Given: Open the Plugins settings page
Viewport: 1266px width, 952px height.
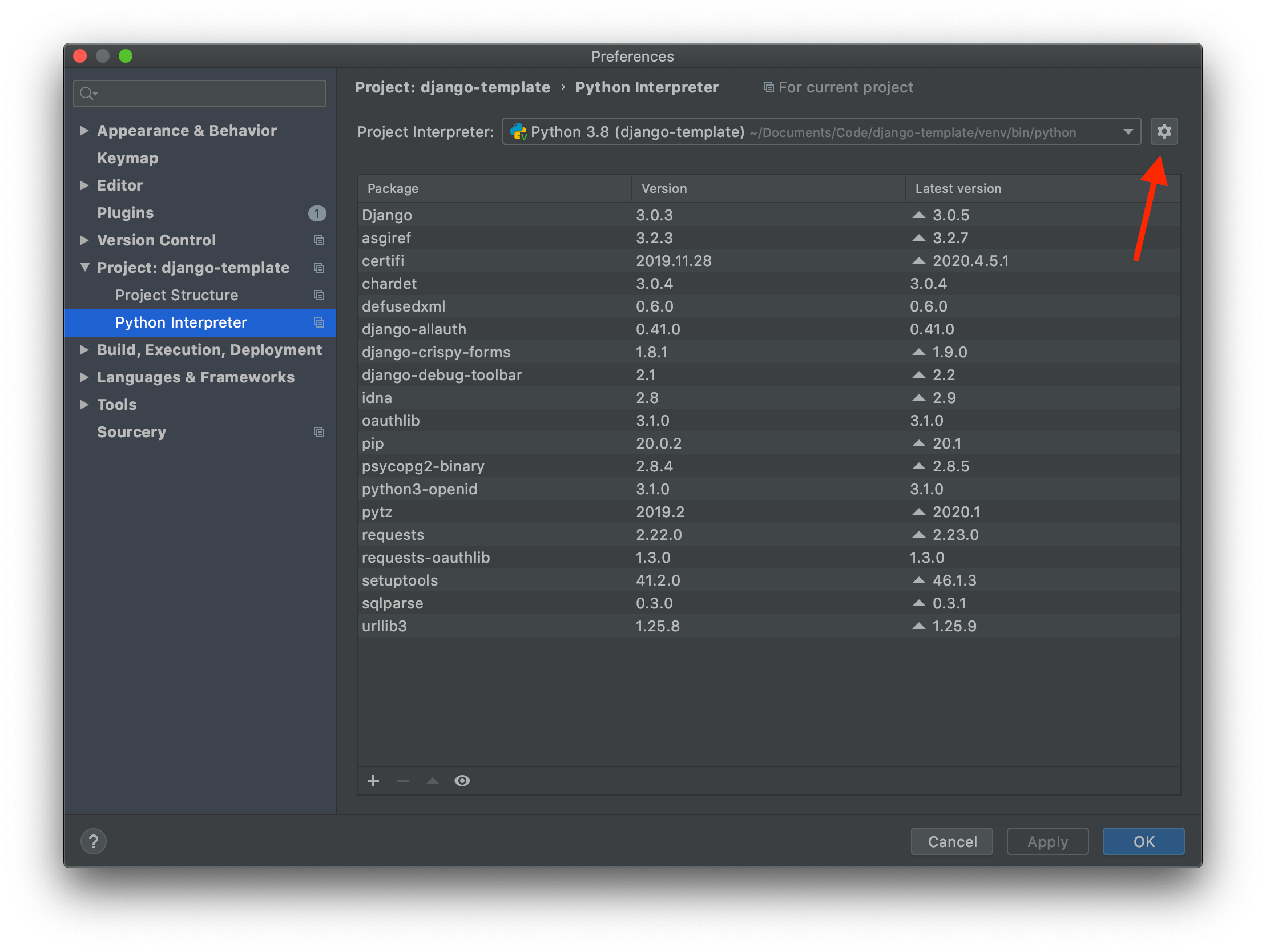Looking at the screenshot, I should 126,212.
